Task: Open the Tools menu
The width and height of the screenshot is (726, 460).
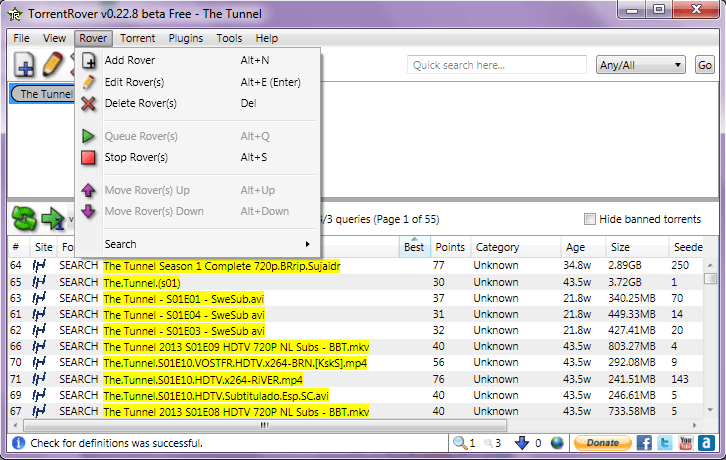Action: coord(229,38)
